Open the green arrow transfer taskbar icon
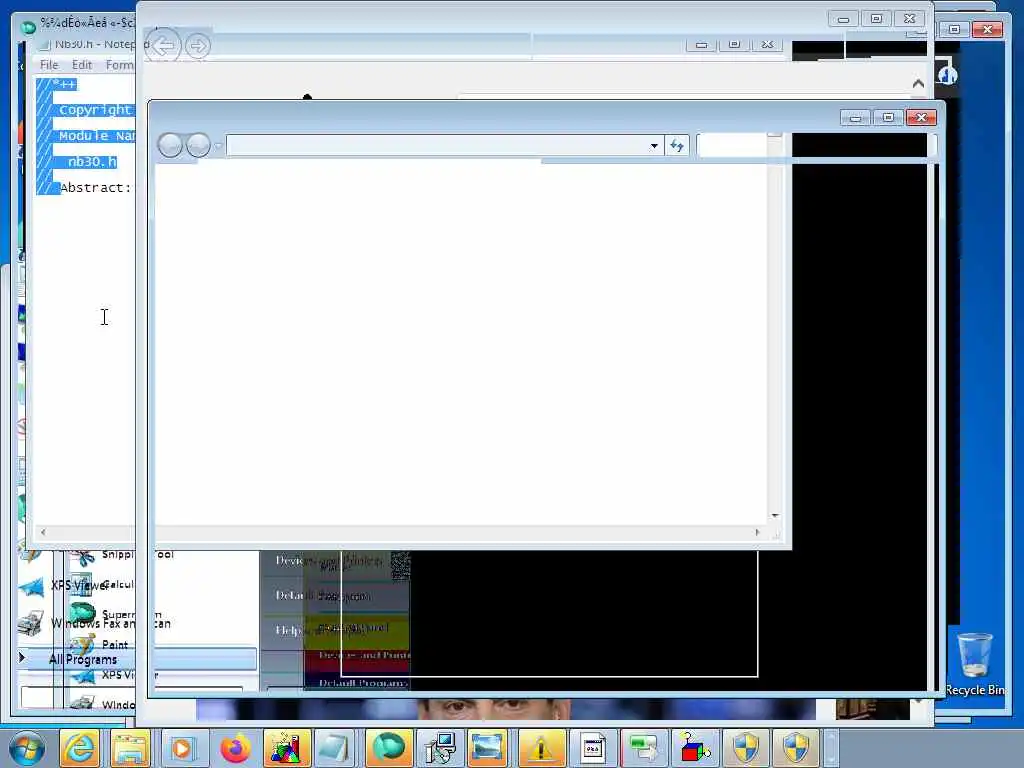1024x768 pixels. [x=643, y=748]
